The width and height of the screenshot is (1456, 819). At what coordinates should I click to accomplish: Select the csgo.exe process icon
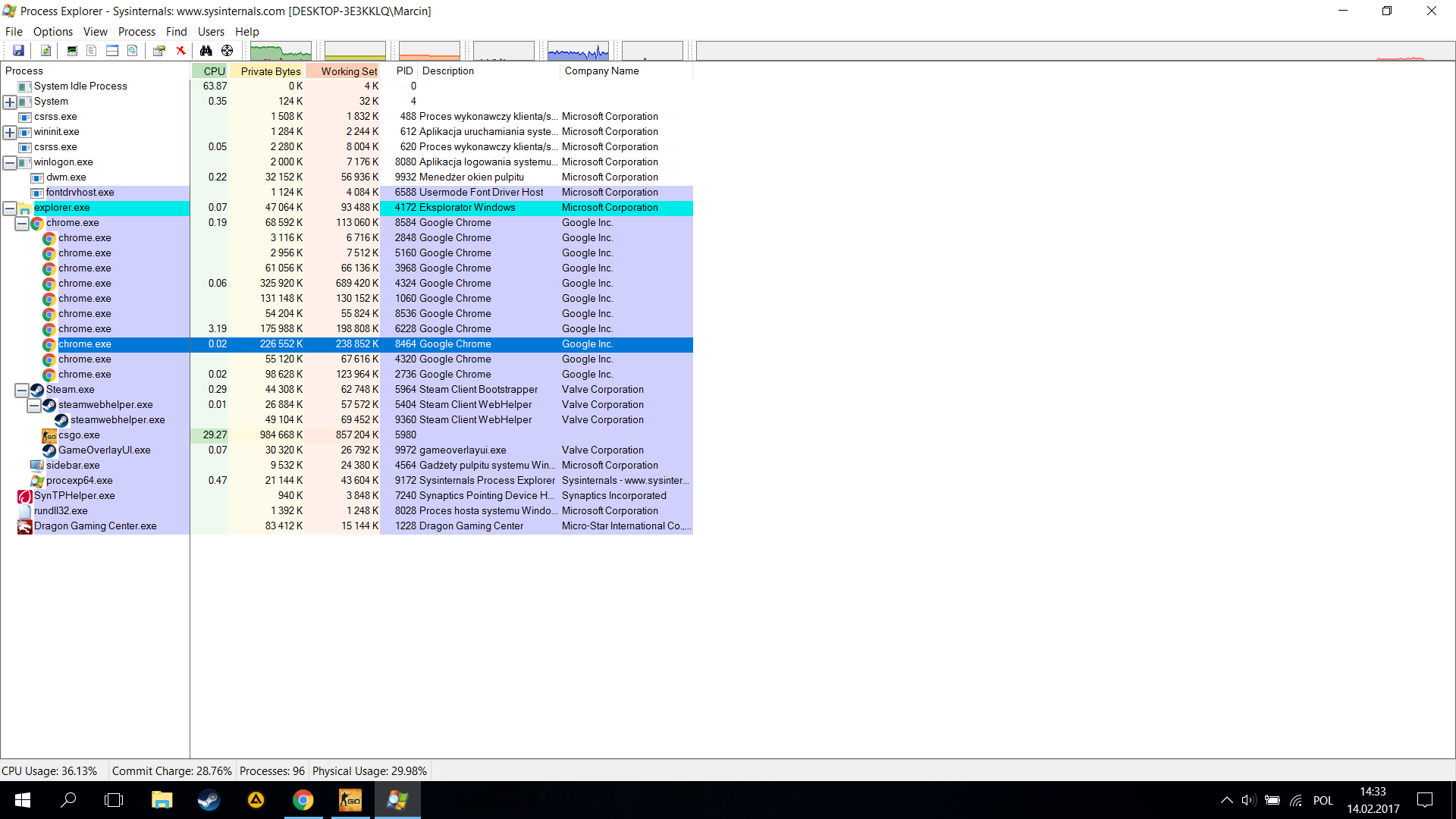point(49,435)
